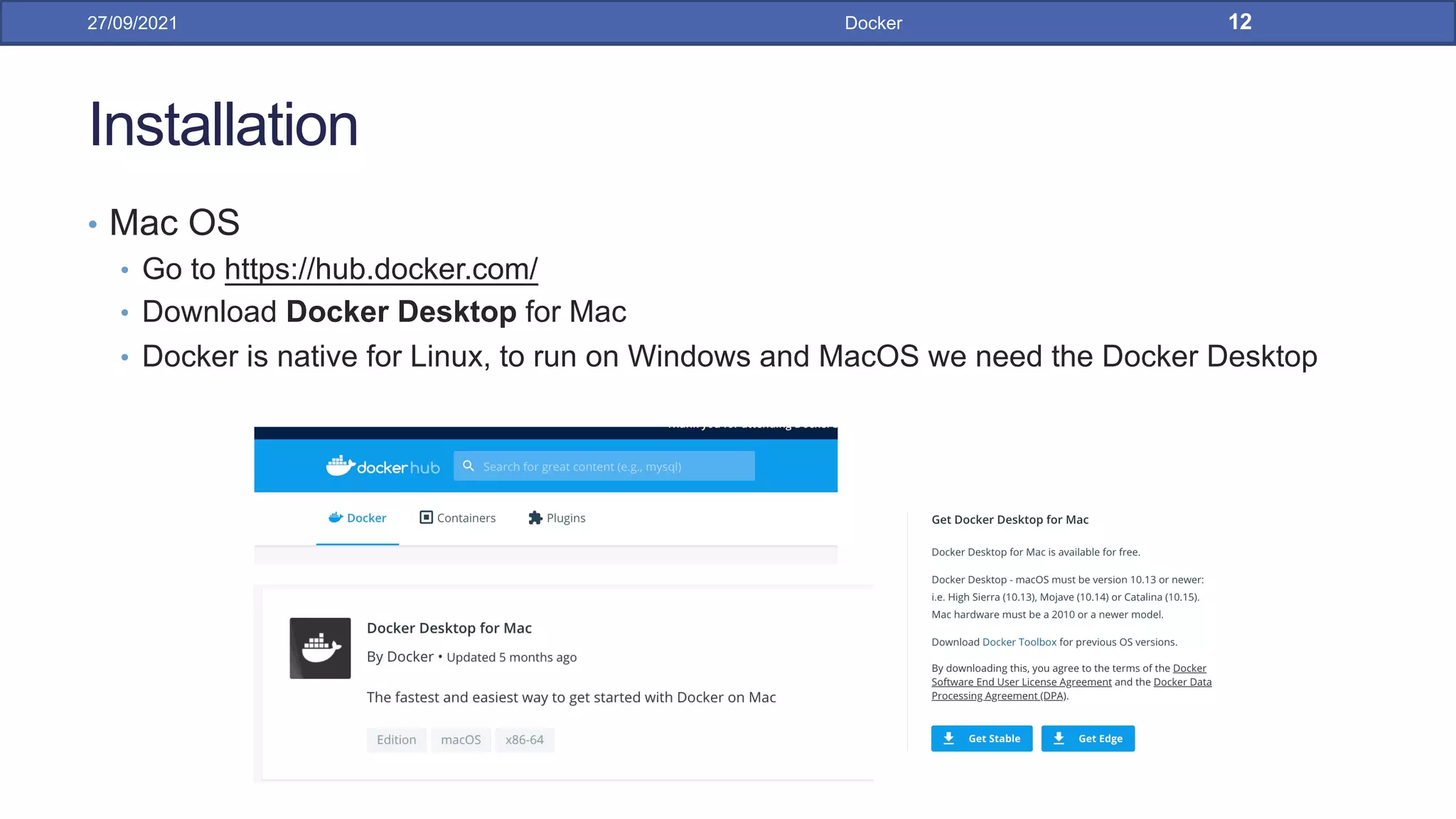This screenshot has width=1456, height=819.
Task: Focus the Docker Hub search field
Action: tap(611, 466)
